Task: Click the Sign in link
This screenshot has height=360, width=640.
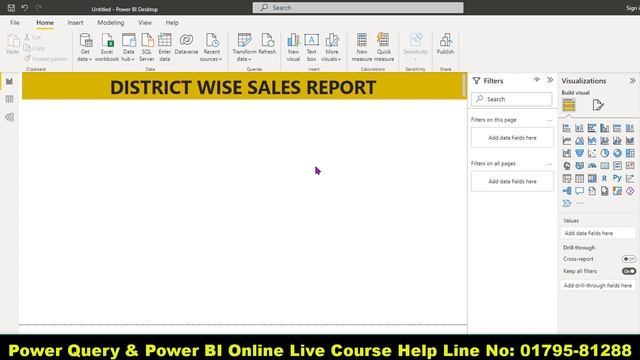Action: tap(632, 8)
